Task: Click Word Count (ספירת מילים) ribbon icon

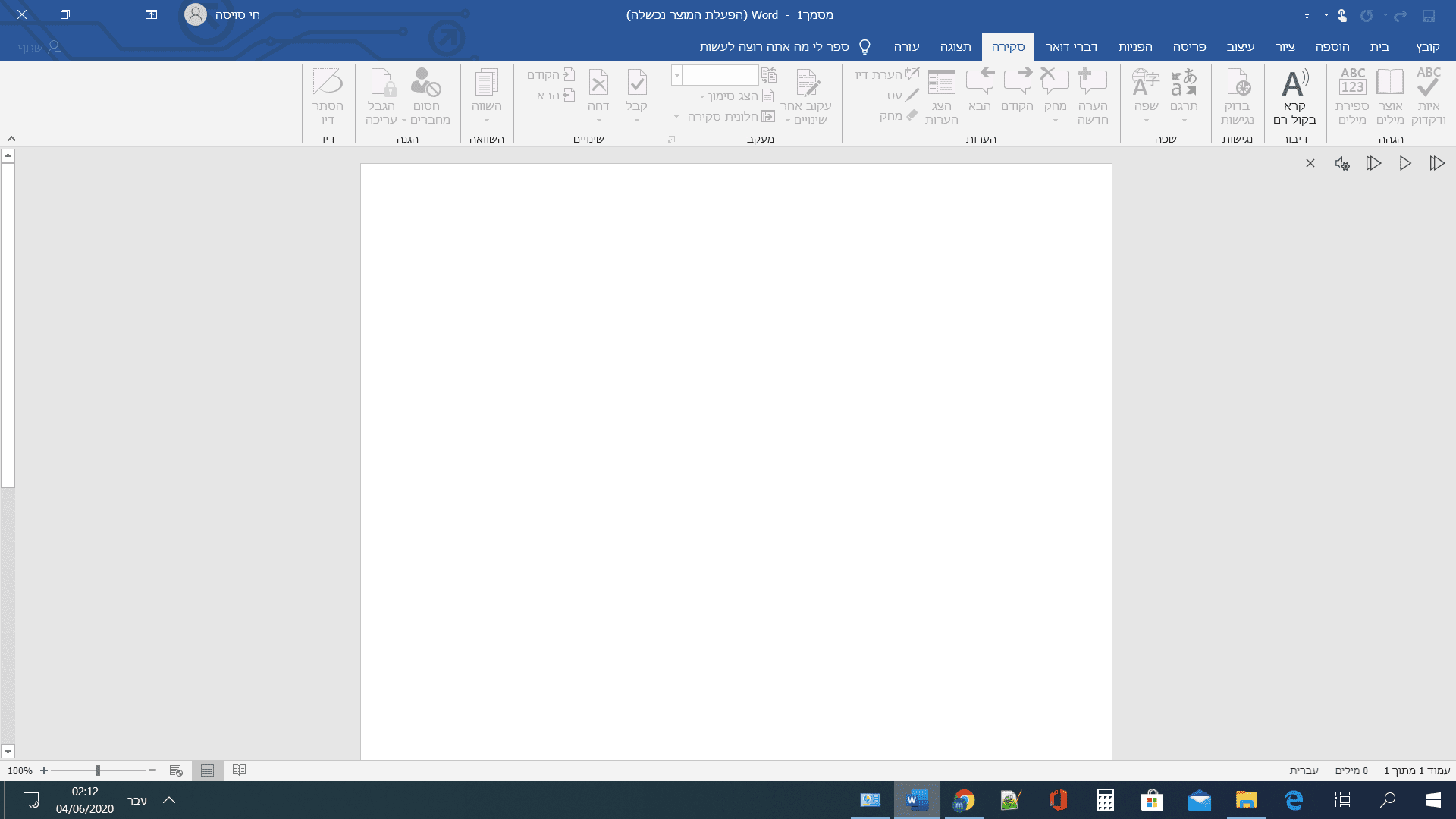Action: (1352, 96)
